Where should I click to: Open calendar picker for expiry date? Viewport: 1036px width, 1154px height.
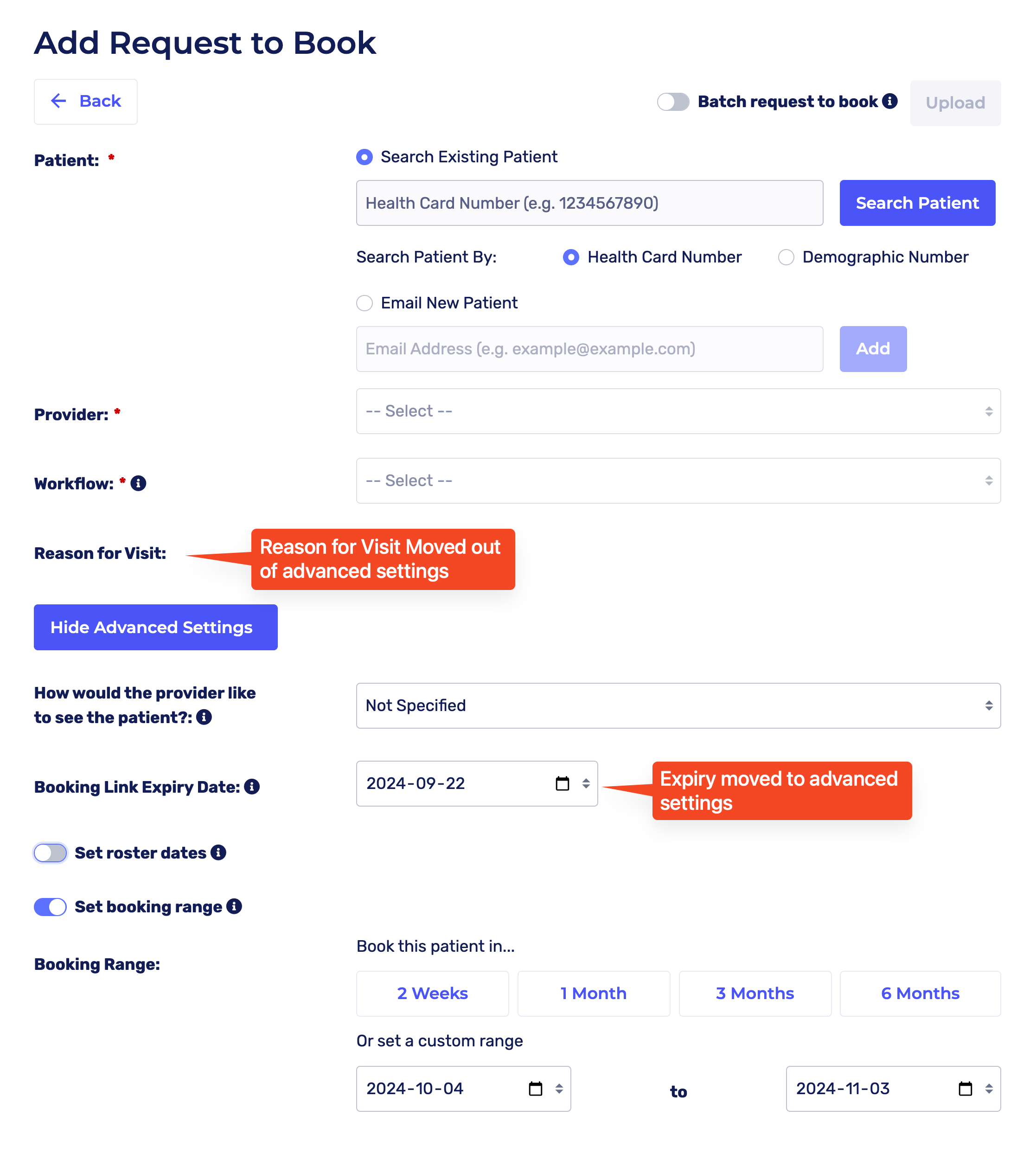click(563, 784)
